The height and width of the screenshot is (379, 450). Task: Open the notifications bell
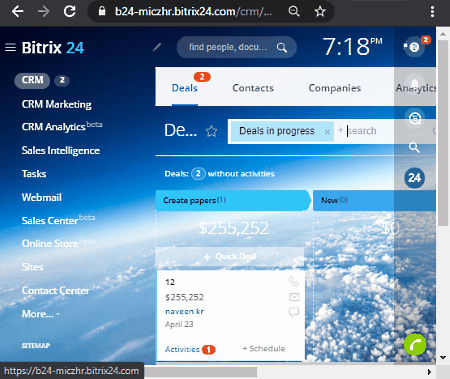[415, 83]
